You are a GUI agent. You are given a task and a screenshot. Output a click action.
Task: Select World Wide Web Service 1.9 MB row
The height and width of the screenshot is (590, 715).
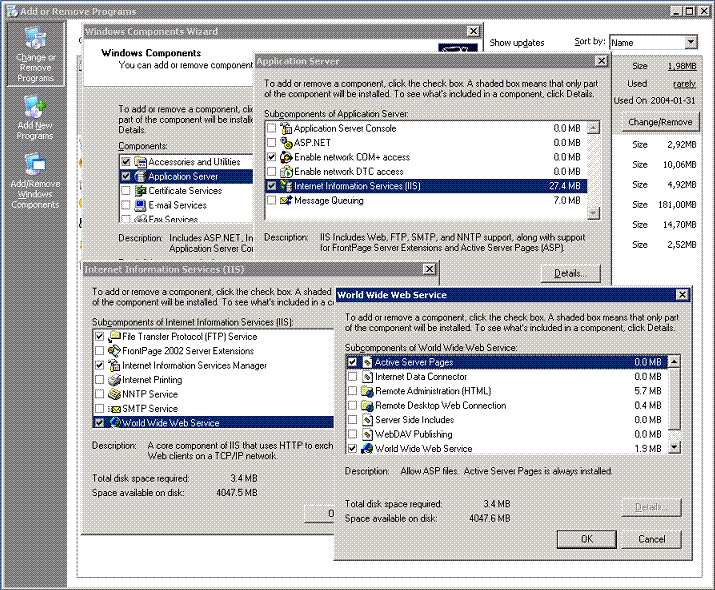point(506,449)
